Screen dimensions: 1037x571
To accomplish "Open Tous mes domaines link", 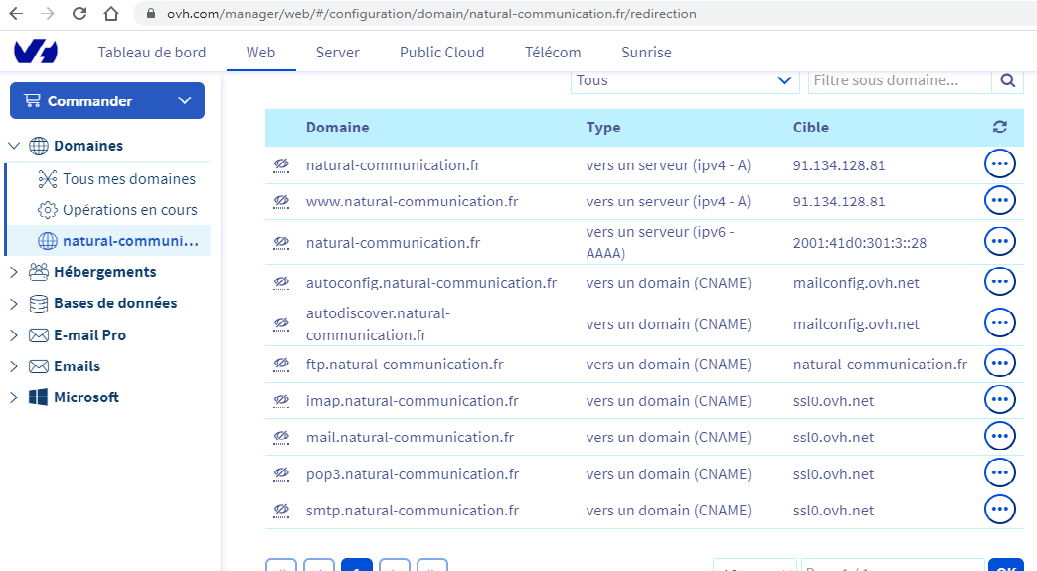I will 128,179.
